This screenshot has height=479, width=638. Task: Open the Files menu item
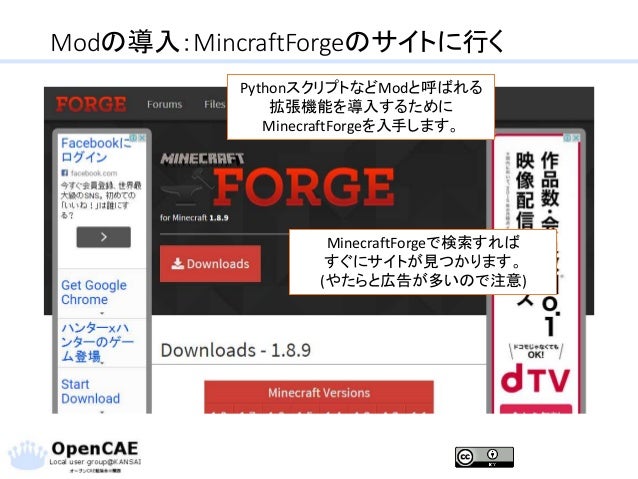coord(215,105)
